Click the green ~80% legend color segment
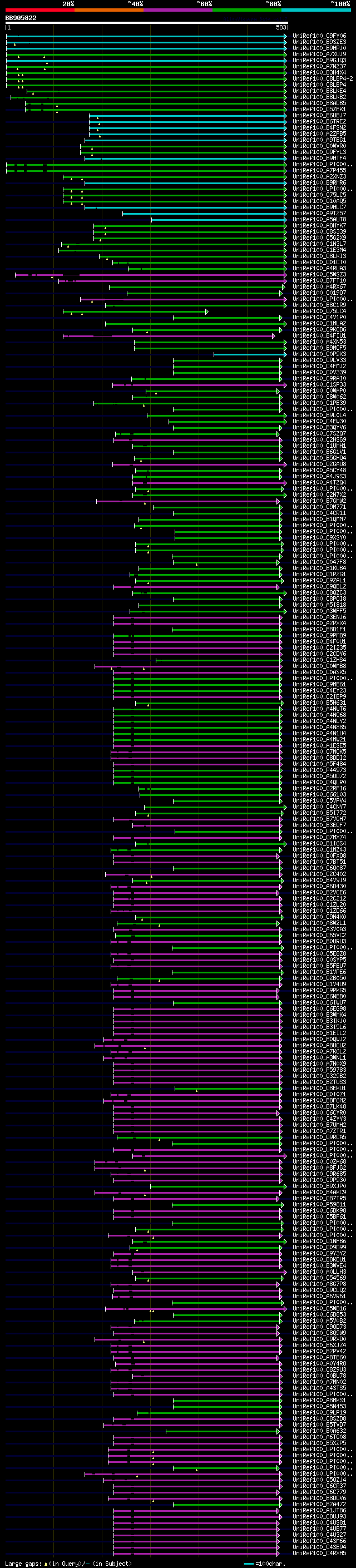Image resolution: width=356 pixels, height=1568 pixels. (x=247, y=10)
